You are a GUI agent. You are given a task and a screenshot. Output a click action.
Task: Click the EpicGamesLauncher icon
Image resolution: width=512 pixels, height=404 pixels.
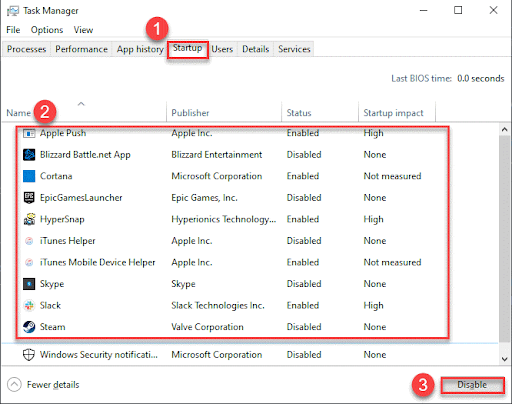click(29, 198)
